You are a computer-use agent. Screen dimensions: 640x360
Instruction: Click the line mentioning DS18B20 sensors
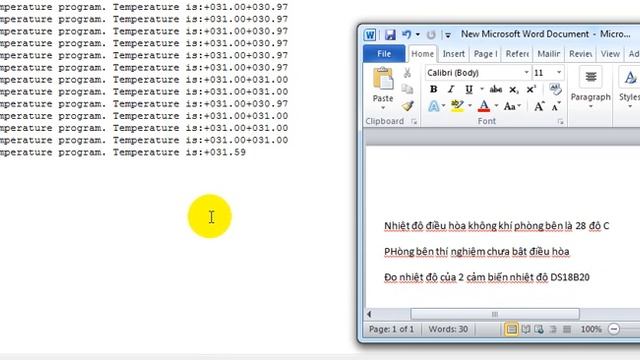(x=487, y=277)
